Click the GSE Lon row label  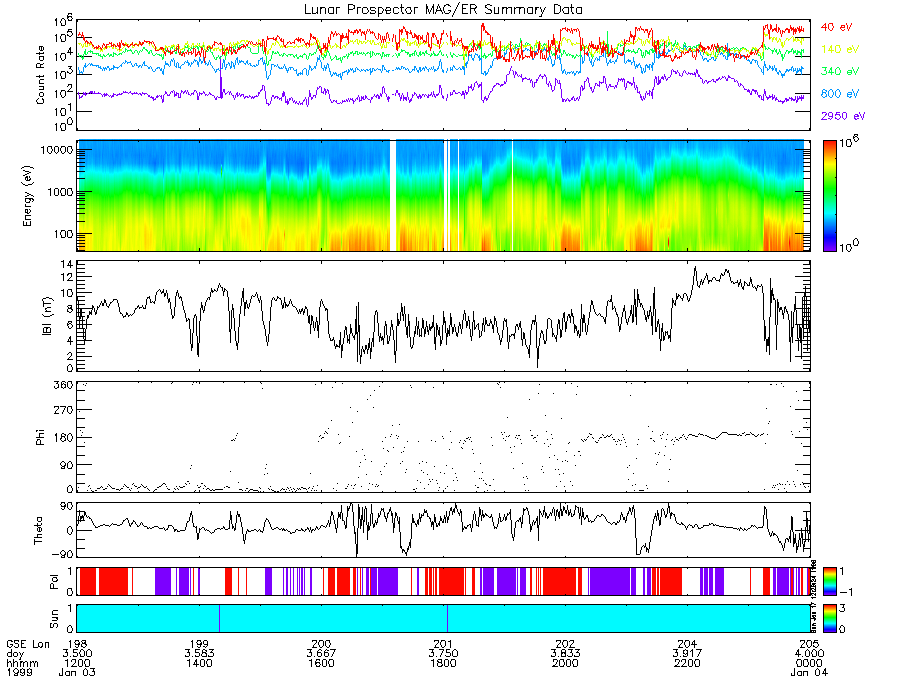tap(28, 644)
